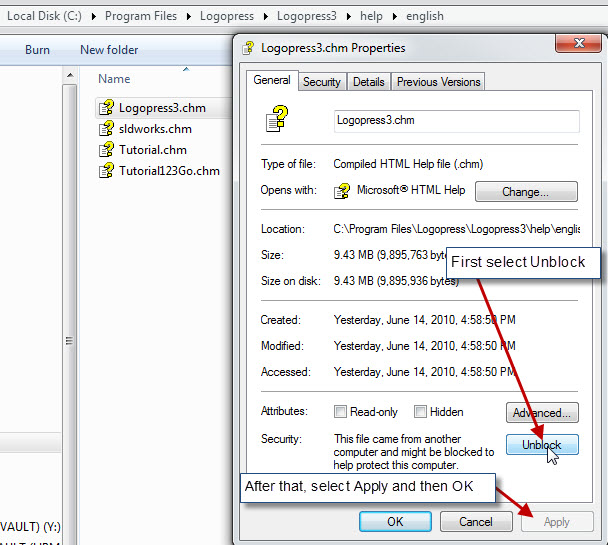Select Logopress3.chm file icon in Explorer
The width and height of the screenshot is (608, 545).
pos(106,107)
